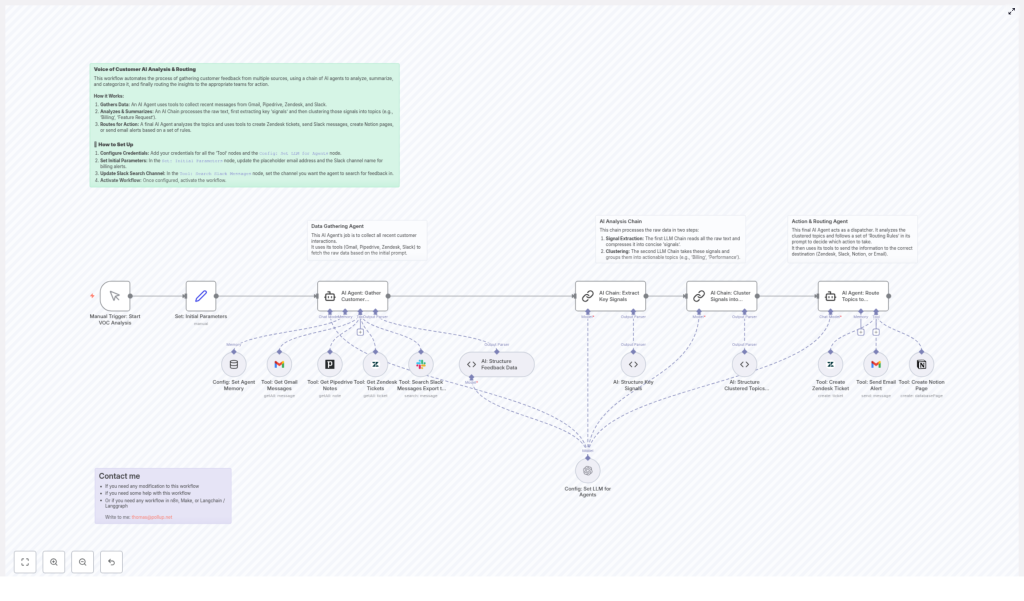Fit the entire workflow to view
Screen dimensions: 1024x601
(25, 562)
